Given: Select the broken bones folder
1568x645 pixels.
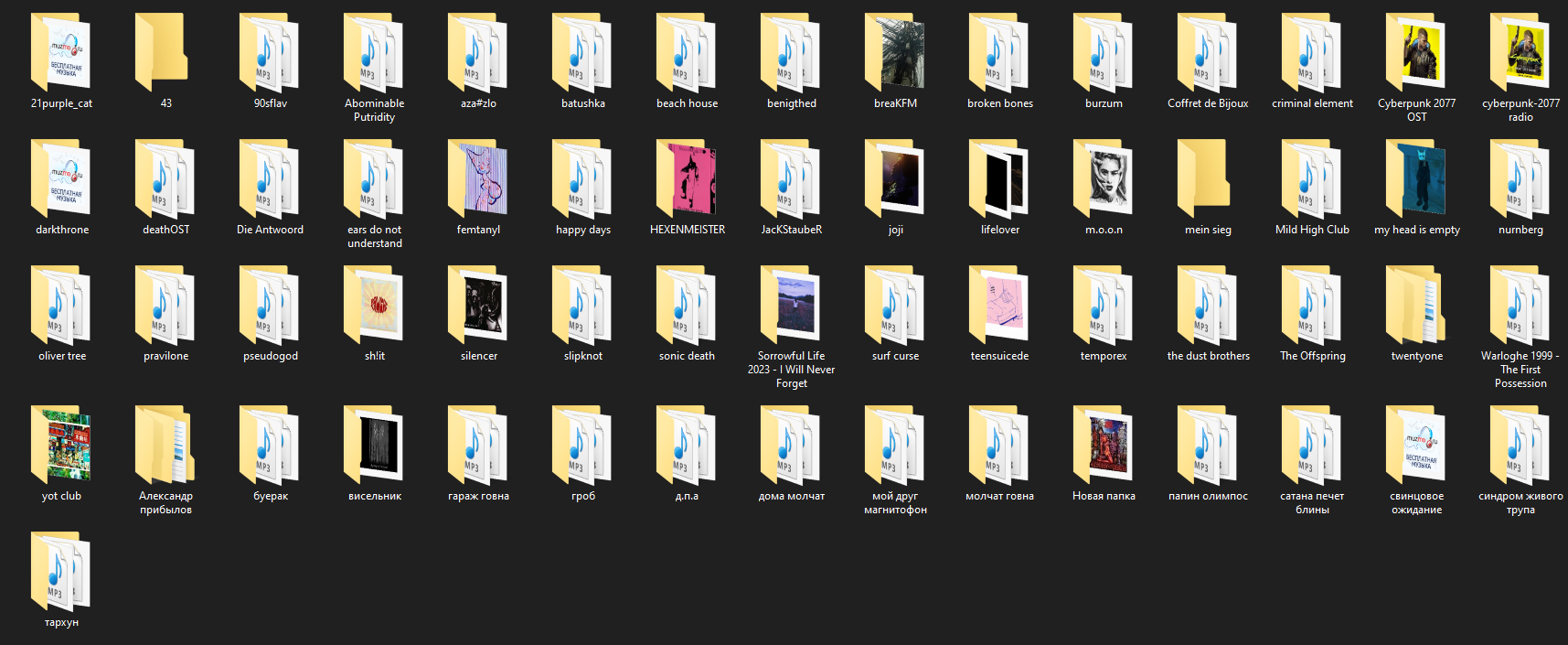Looking at the screenshot, I should pos(999,51).
